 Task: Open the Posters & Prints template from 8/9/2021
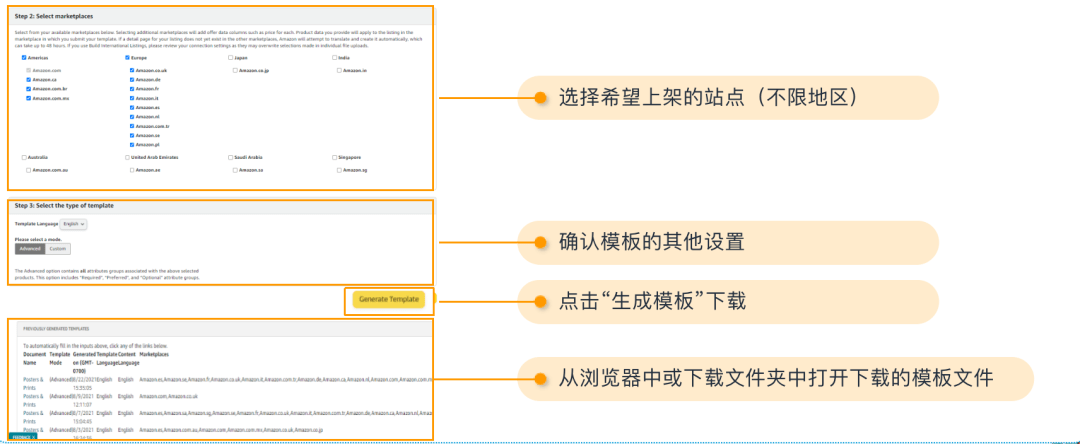(33, 396)
